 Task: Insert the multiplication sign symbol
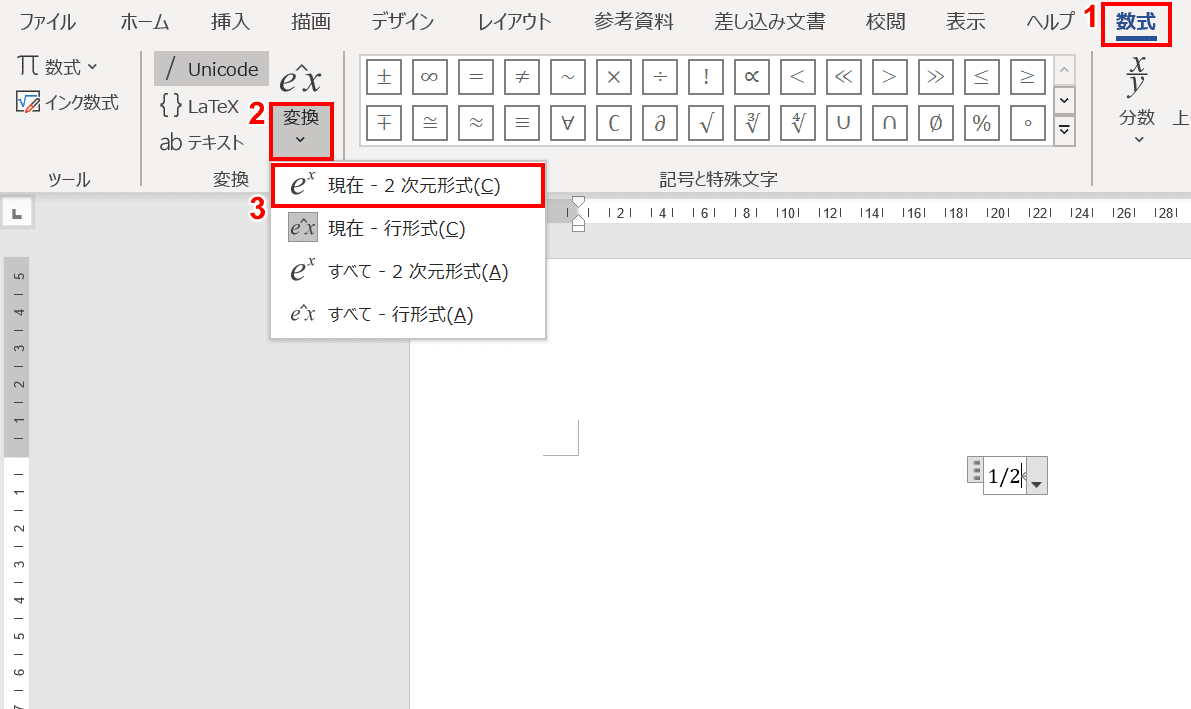[614, 77]
